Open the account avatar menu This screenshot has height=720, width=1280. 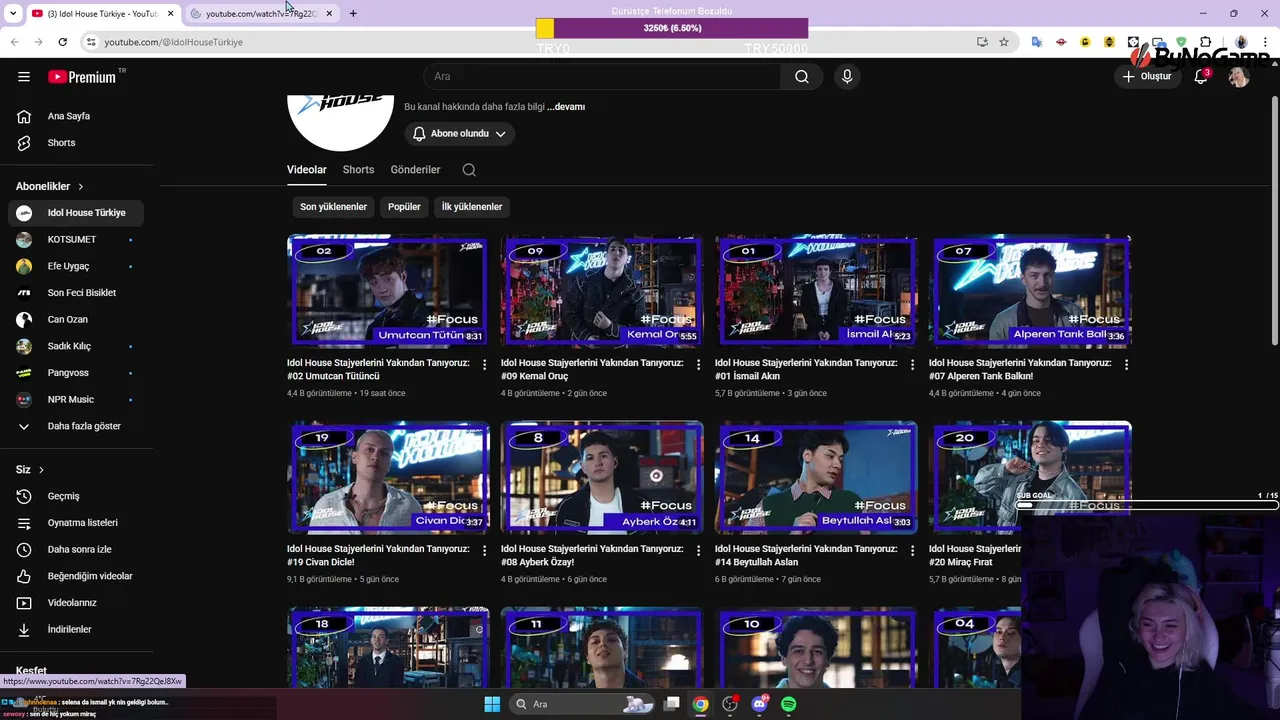click(1239, 76)
